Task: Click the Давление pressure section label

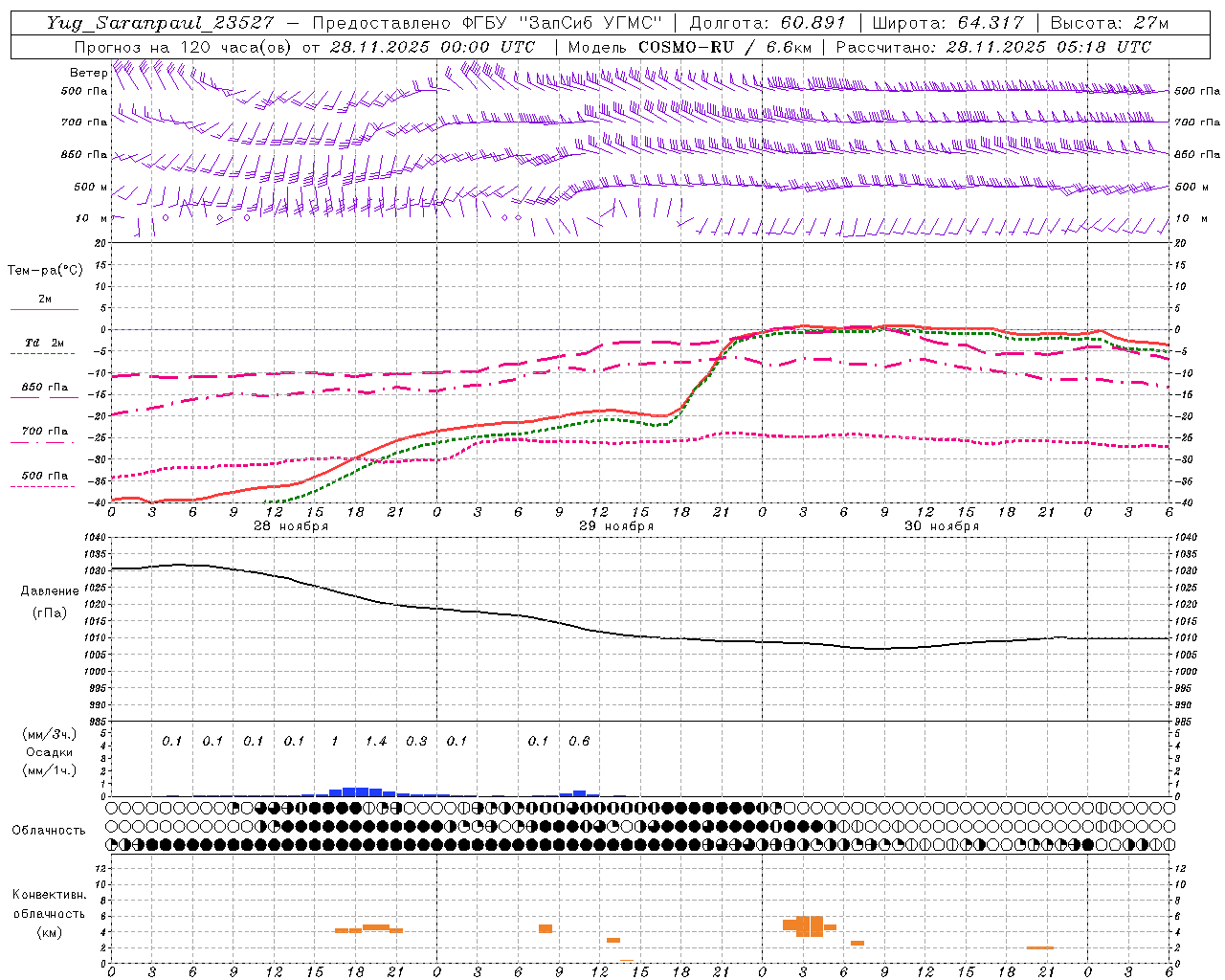Action: tap(50, 591)
